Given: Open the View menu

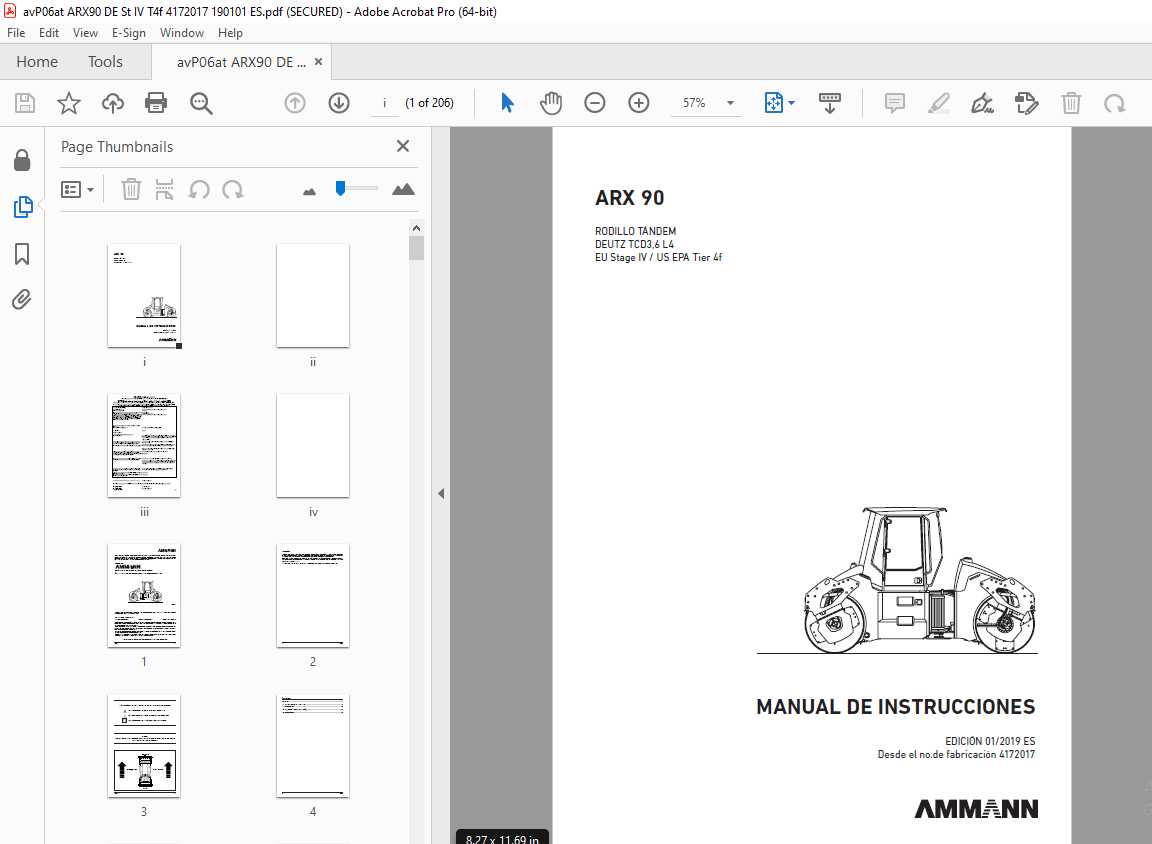Looking at the screenshot, I should (x=85, y=33).
